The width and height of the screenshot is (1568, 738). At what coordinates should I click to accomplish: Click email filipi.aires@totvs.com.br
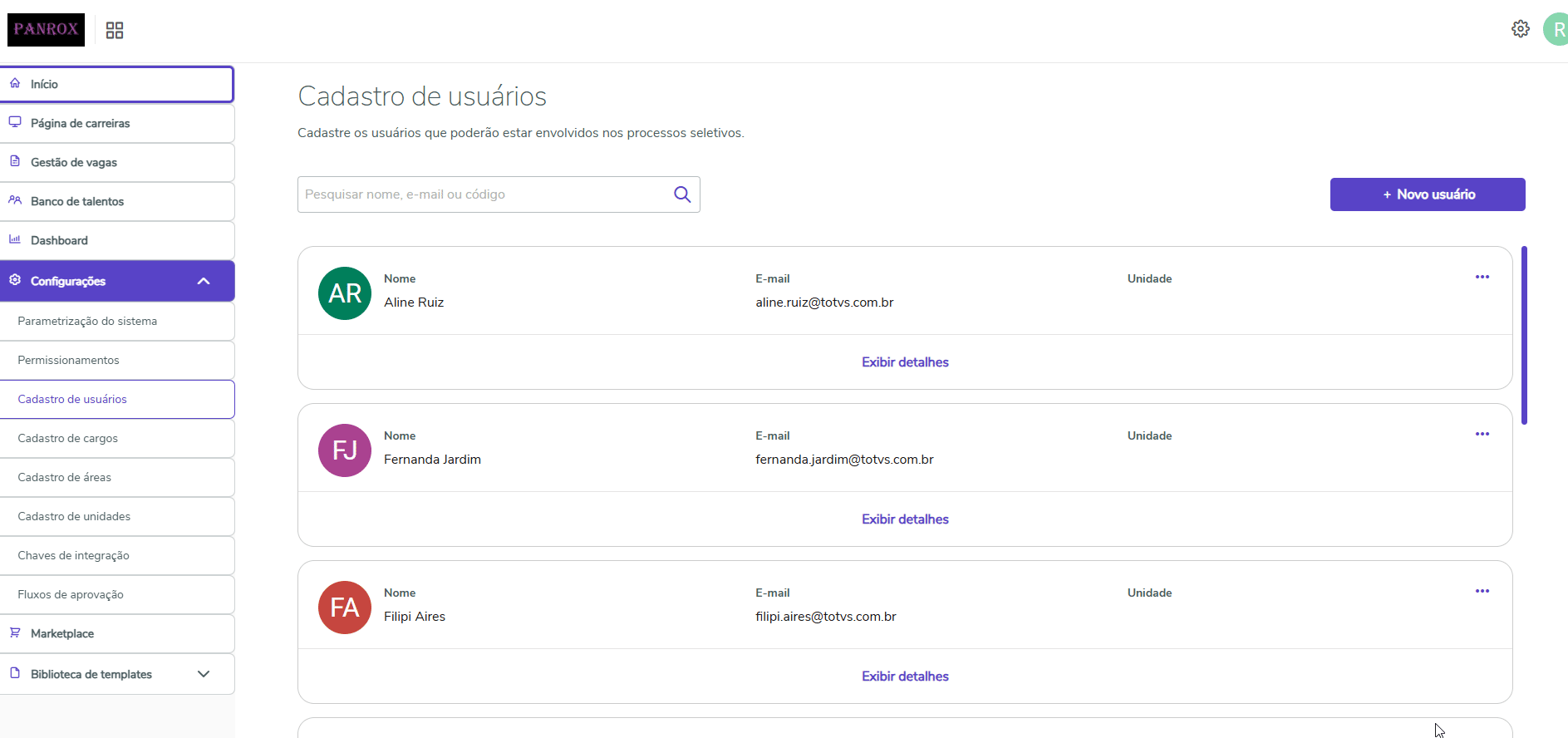(825, 617)
